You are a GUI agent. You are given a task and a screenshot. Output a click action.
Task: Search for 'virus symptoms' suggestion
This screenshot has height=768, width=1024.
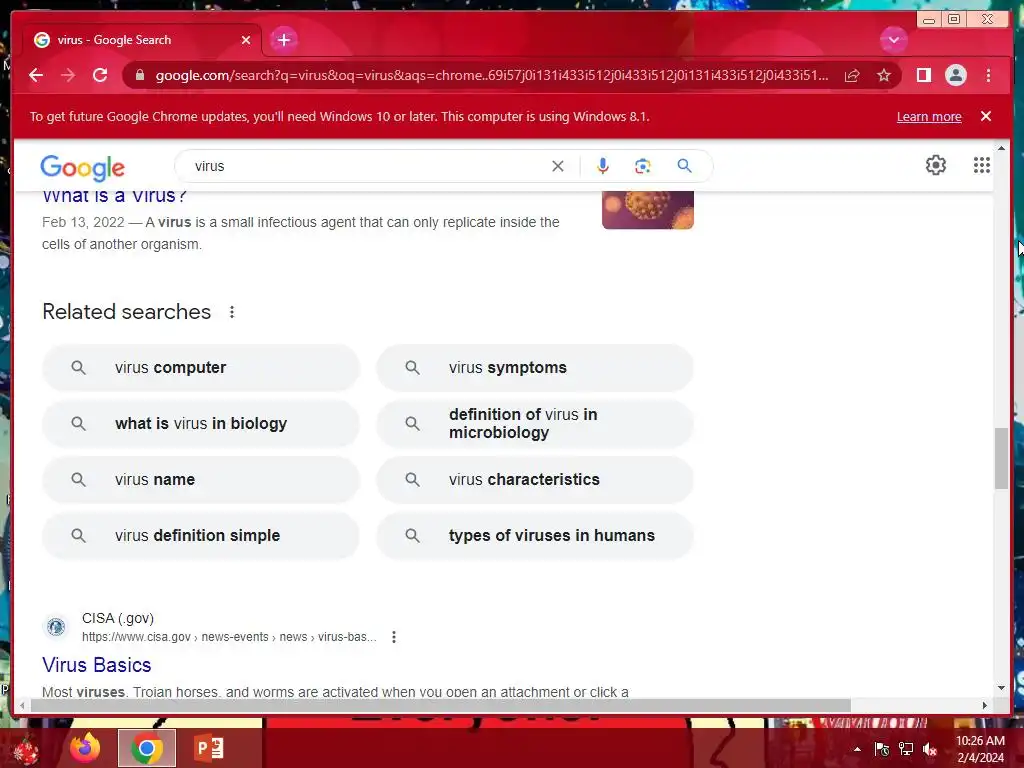535,368
